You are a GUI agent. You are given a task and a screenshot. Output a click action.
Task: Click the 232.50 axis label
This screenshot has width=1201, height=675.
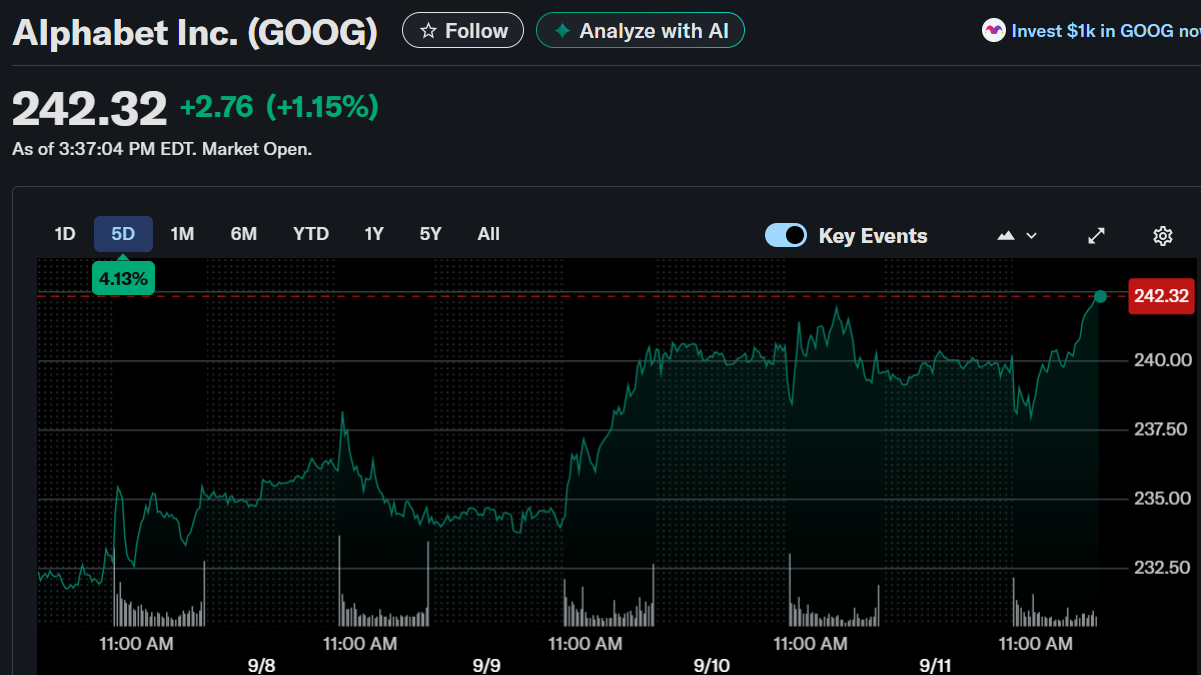1161,568
